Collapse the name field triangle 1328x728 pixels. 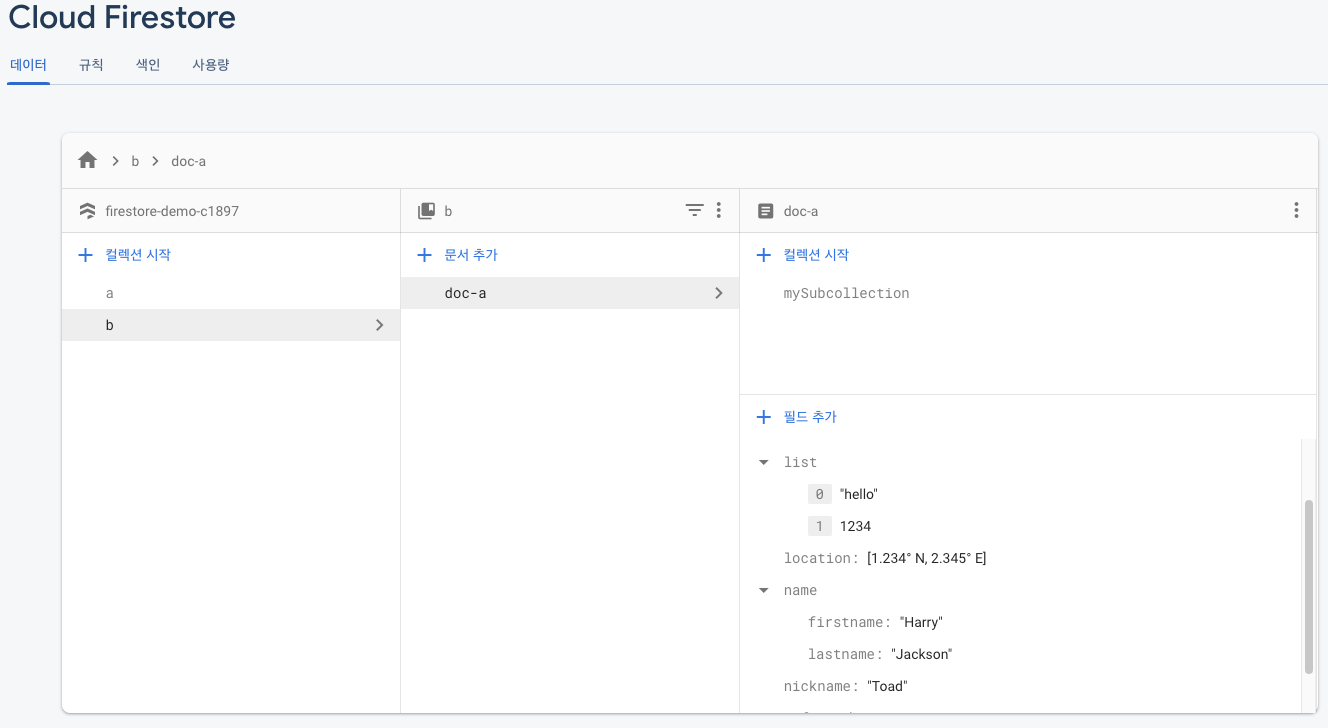coord(764,590)
